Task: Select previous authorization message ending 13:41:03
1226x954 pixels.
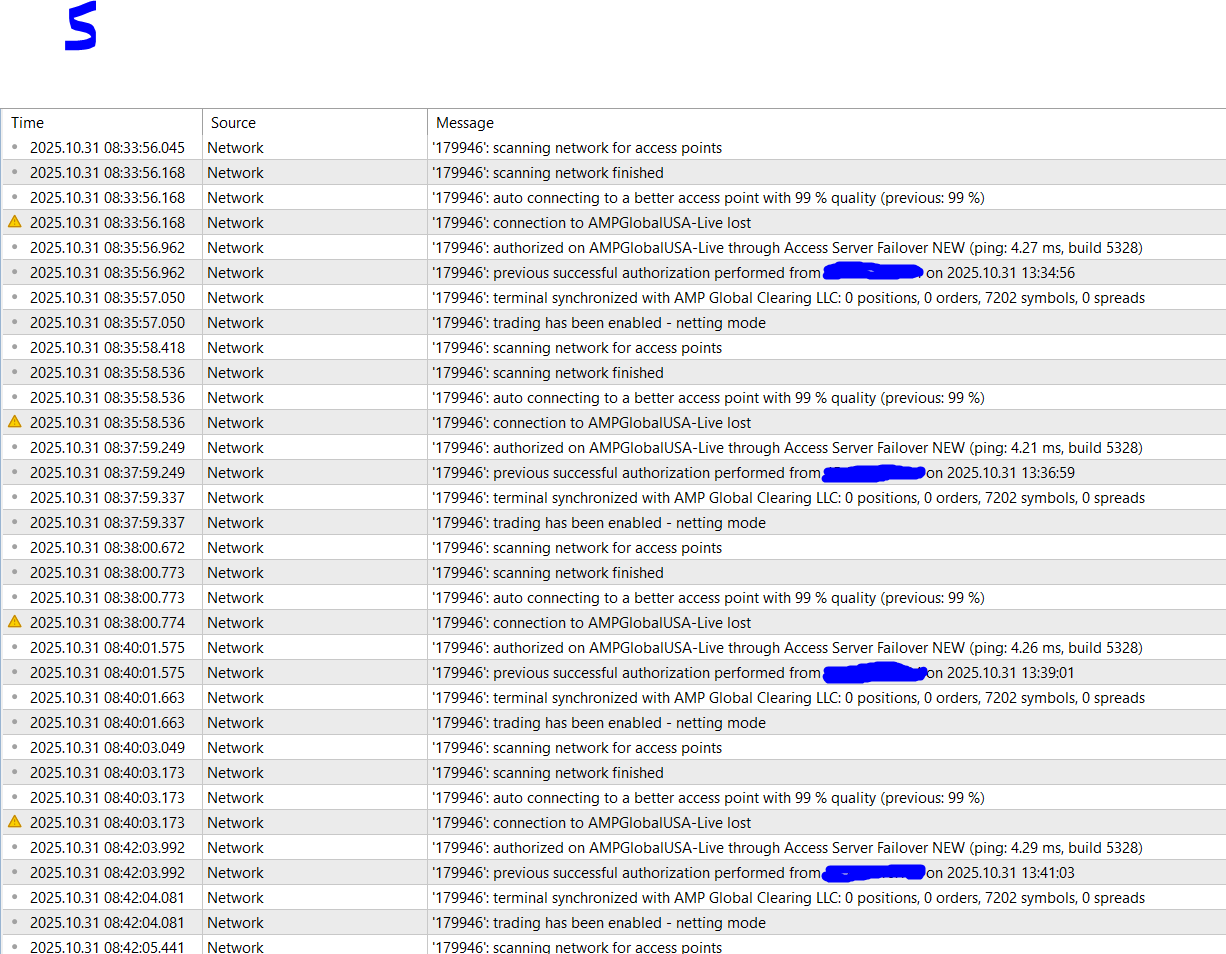Action: point(753,873)
